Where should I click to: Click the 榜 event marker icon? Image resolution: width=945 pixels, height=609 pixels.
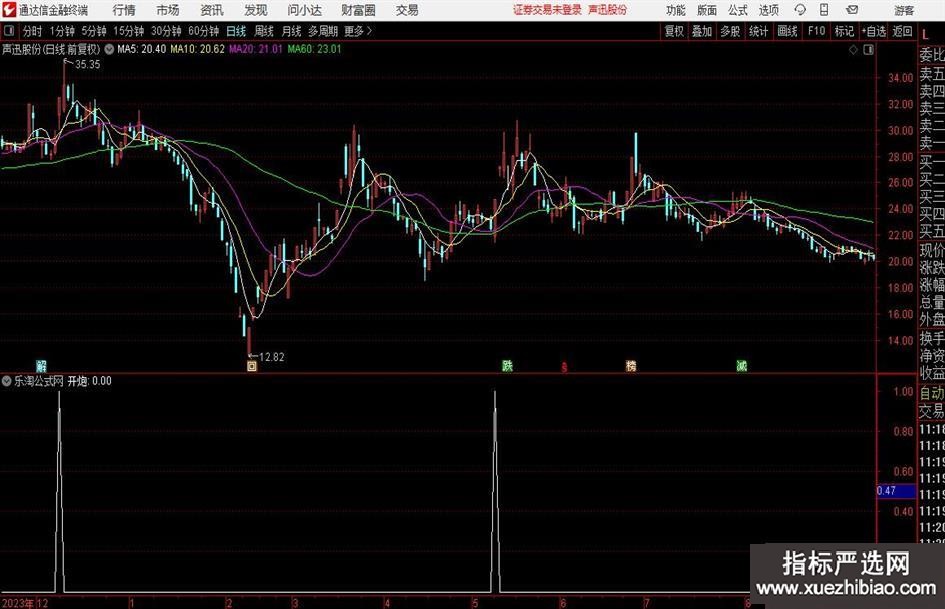[631, 366]
